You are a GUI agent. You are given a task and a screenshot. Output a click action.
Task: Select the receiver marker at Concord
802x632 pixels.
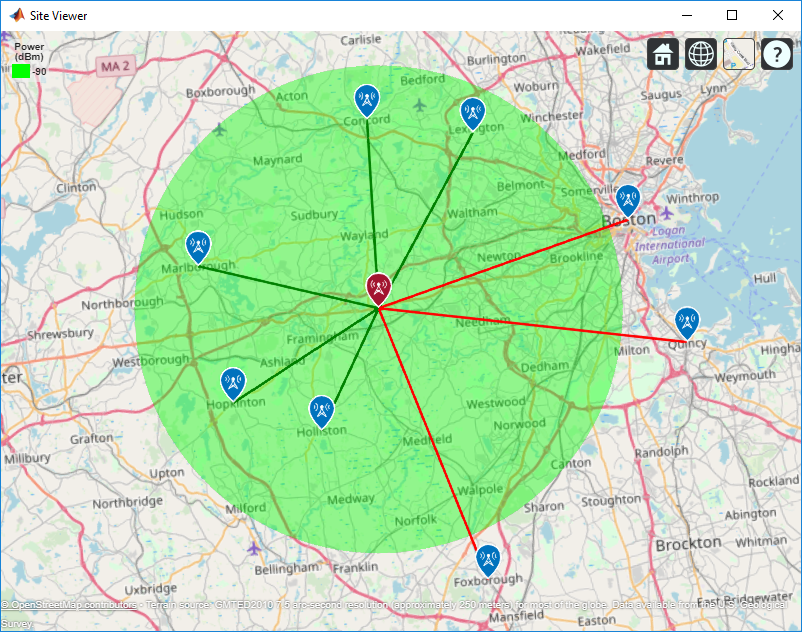tap(367, 100)
